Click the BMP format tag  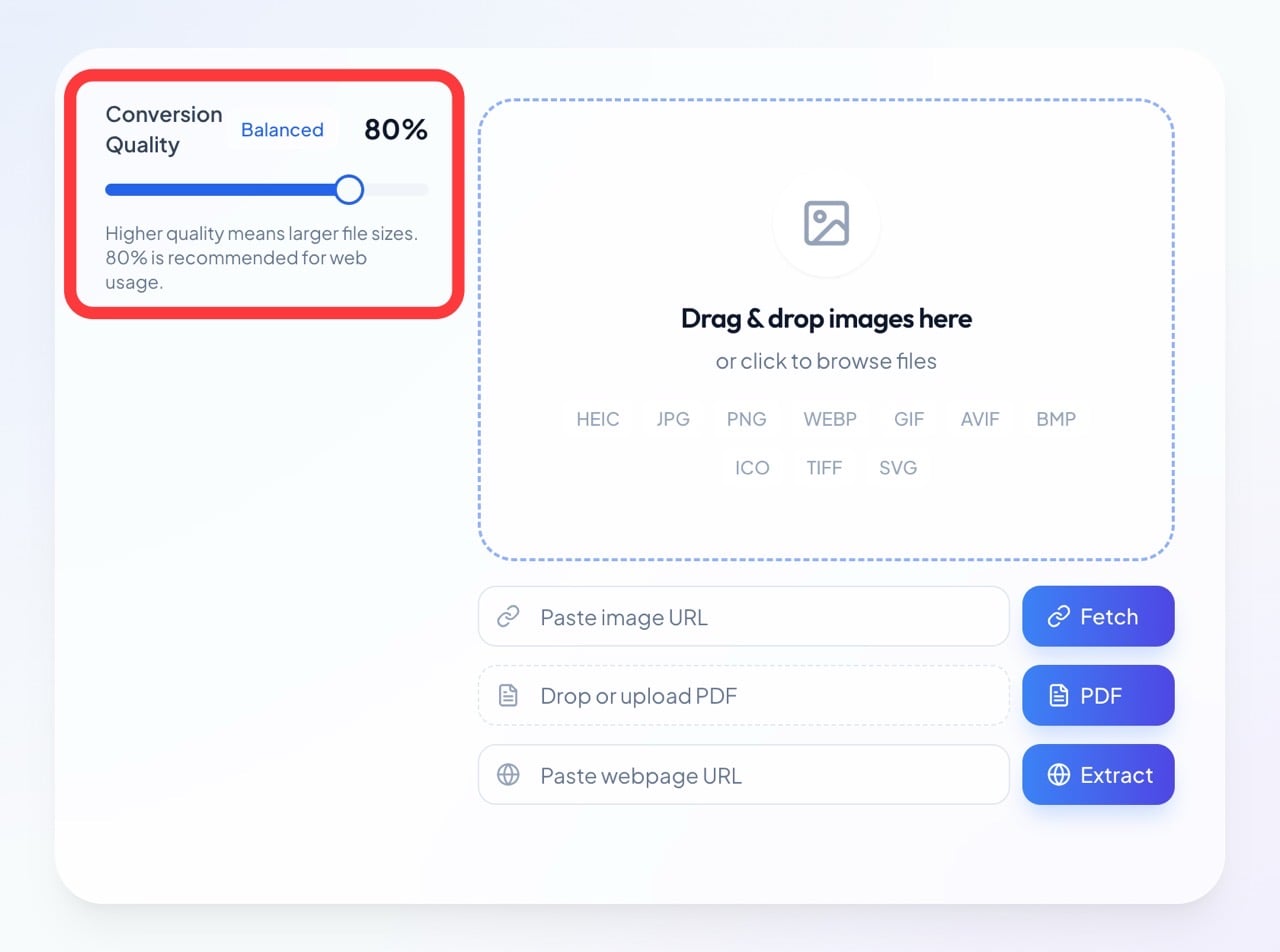[x=1056, y=419]
